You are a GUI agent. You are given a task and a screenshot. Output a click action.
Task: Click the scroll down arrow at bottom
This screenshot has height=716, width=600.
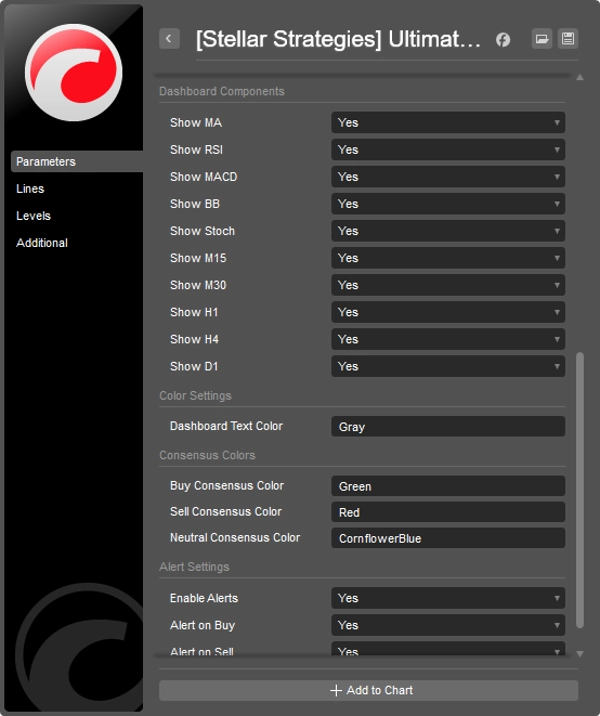pos(580,653)
